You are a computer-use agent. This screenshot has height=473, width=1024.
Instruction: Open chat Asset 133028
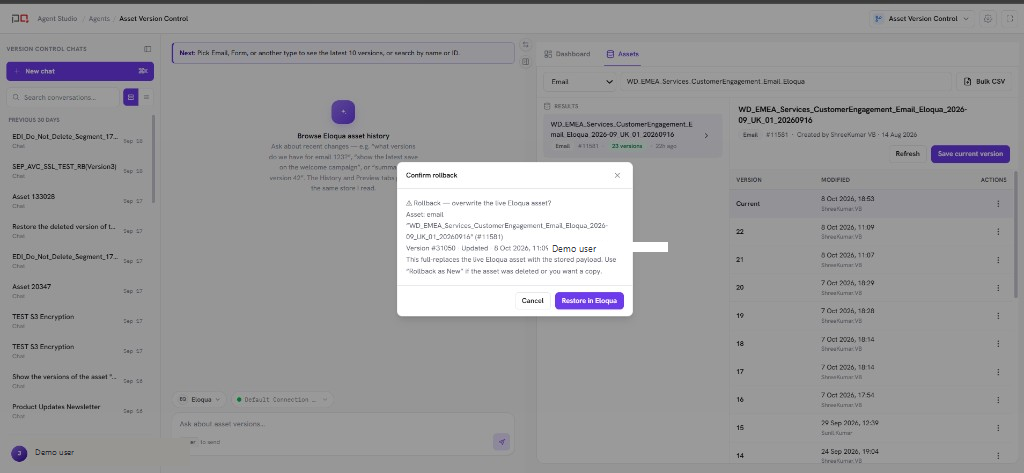80,200
